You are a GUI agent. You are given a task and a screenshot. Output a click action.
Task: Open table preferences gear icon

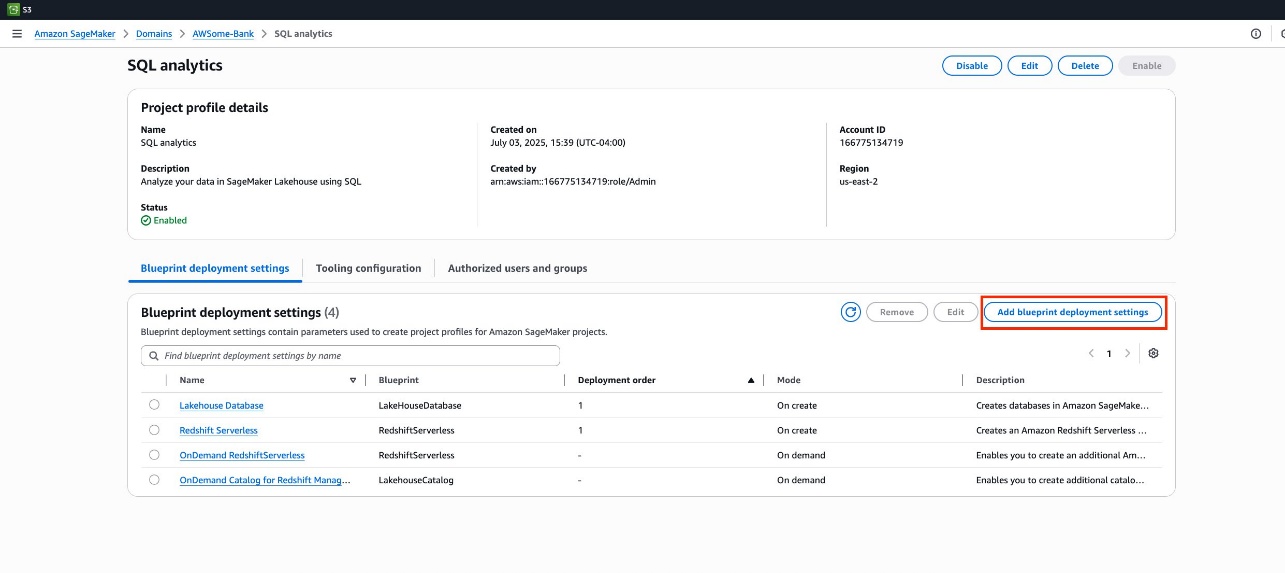(1153, 353)
